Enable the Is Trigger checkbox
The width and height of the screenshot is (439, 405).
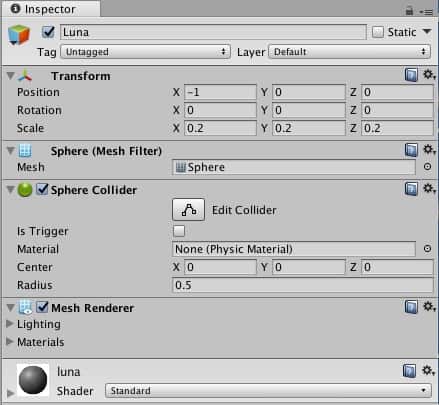pyautogui.click(x=179, y=231)
